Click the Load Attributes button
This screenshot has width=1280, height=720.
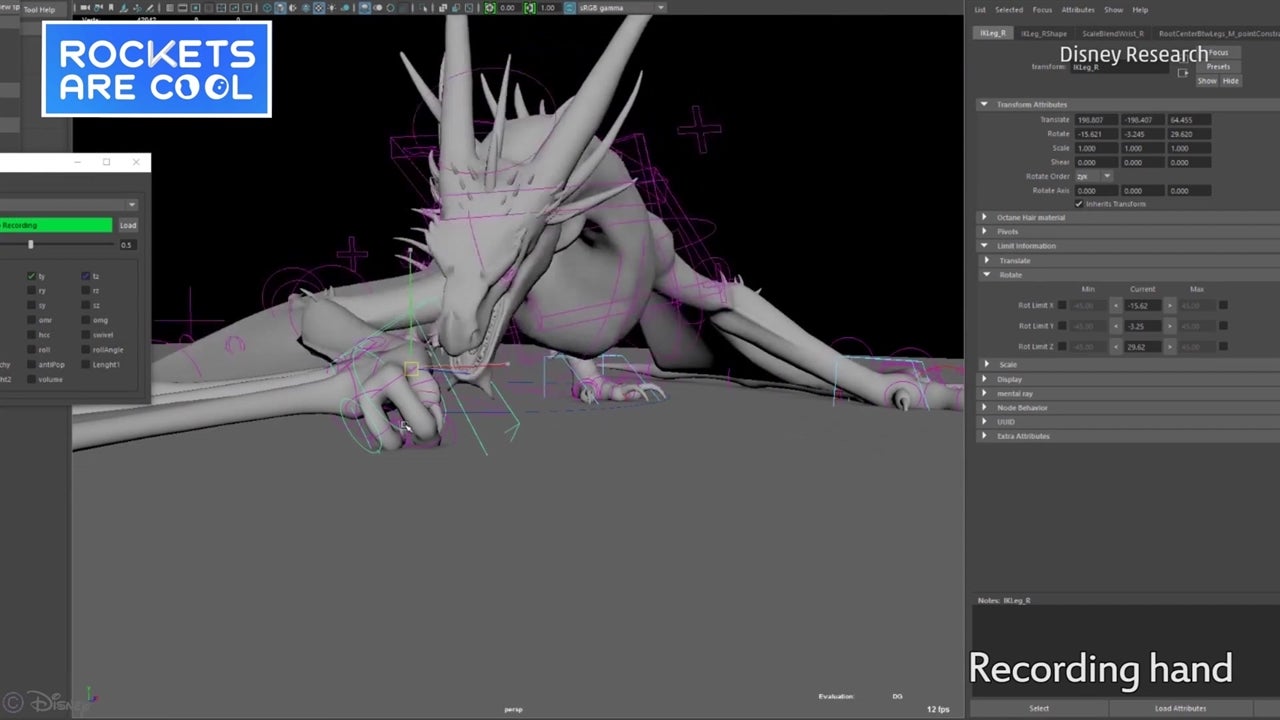click(x=1180, y=708)
